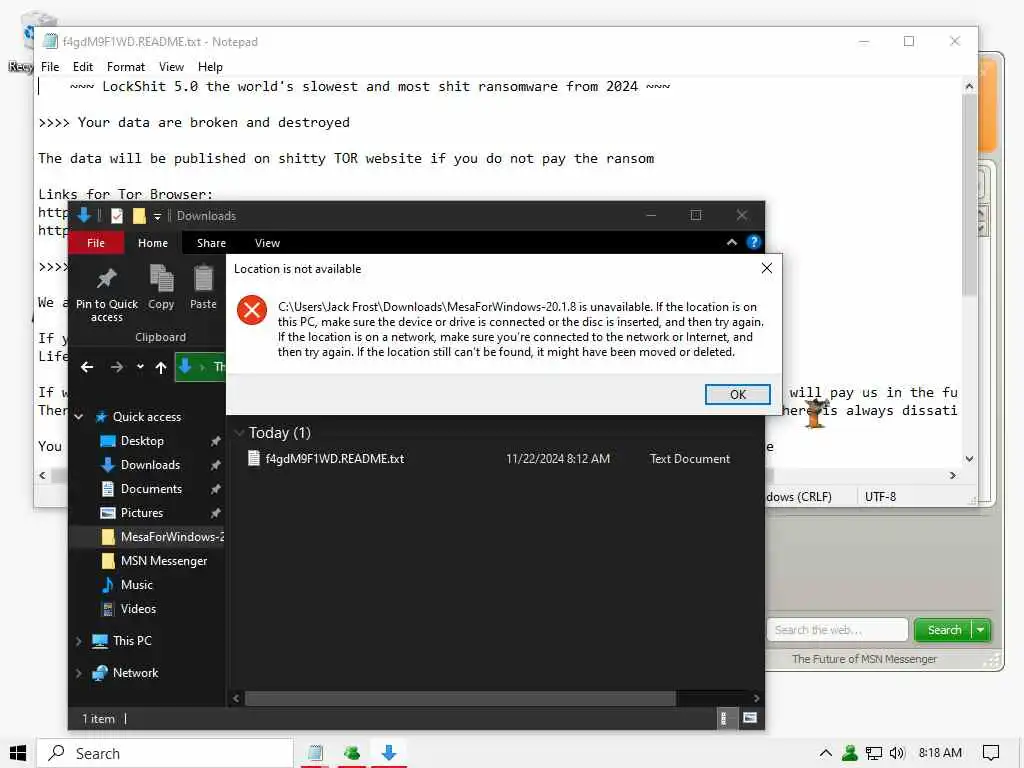
Task: Click the Windows Start button
Action: coord(18,753)
